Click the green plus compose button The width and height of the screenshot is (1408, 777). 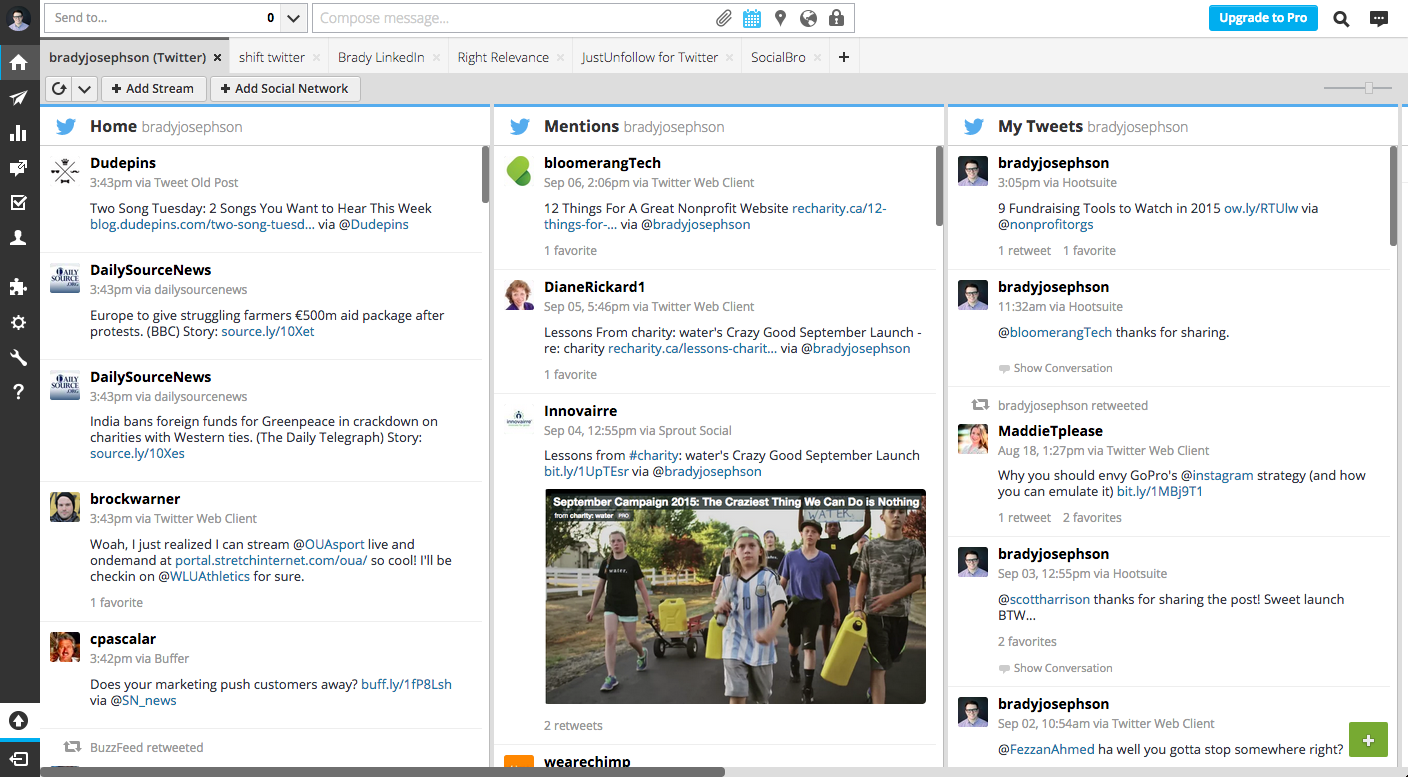[1368, 740]
